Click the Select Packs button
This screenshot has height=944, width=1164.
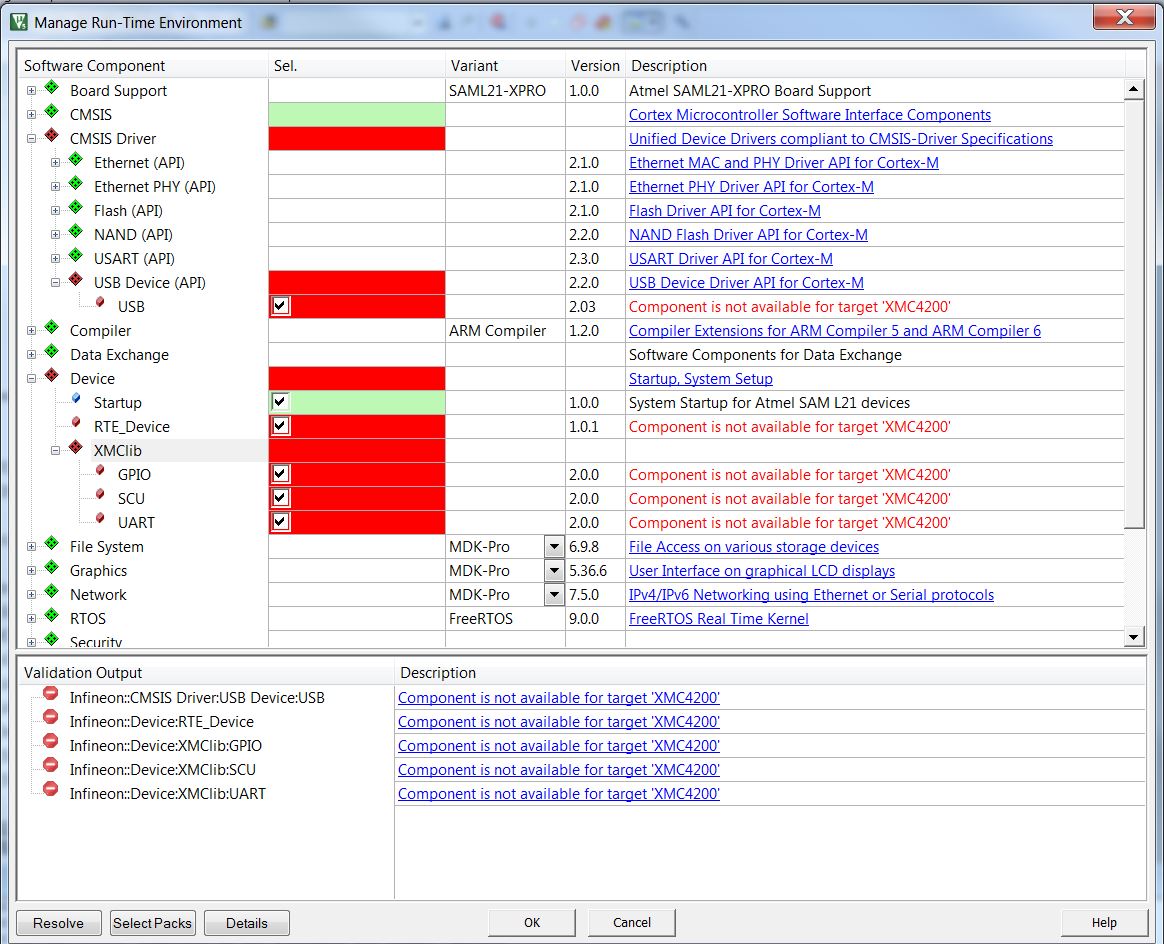153,923
